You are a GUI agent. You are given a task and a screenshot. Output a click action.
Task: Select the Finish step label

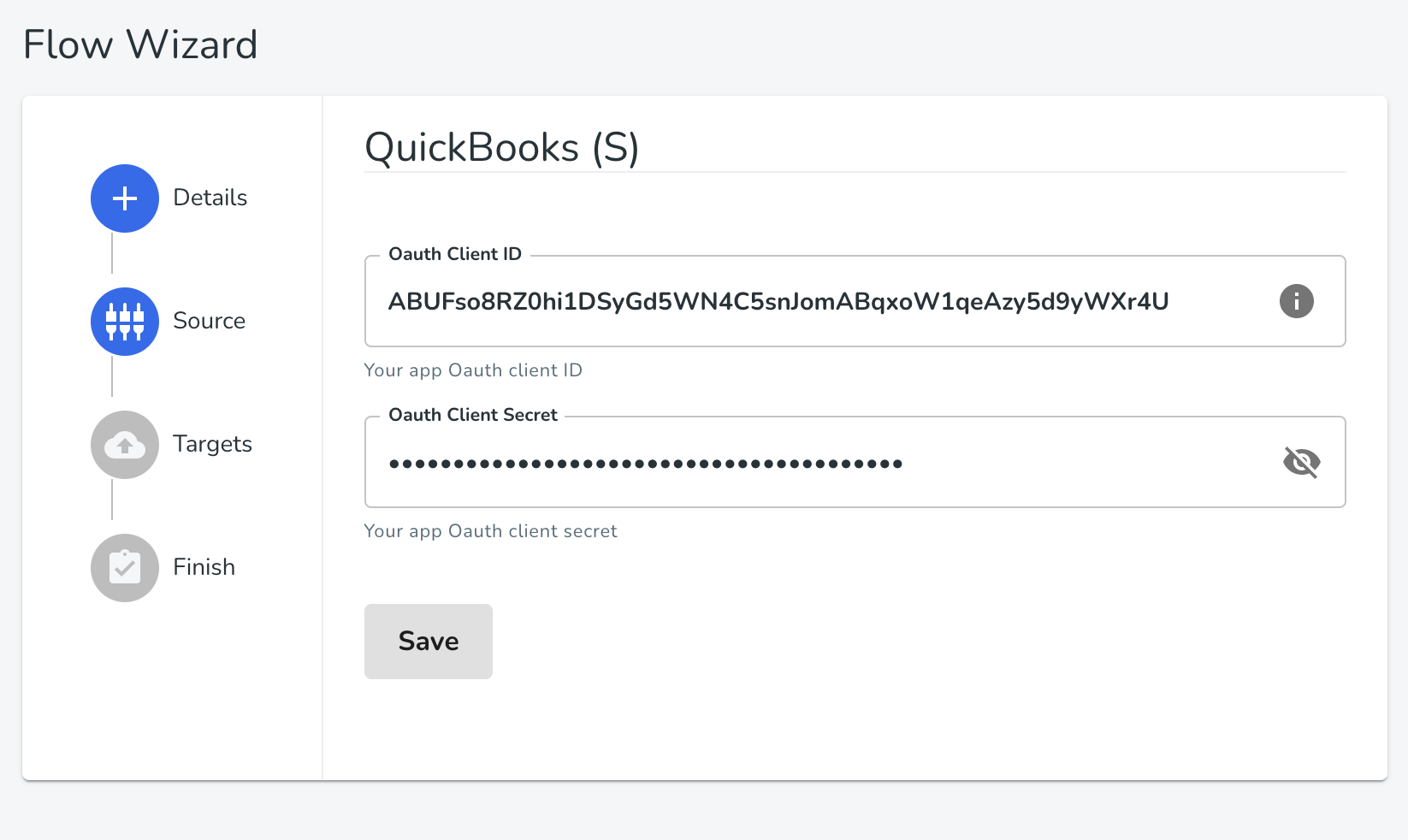coord(204,567)
